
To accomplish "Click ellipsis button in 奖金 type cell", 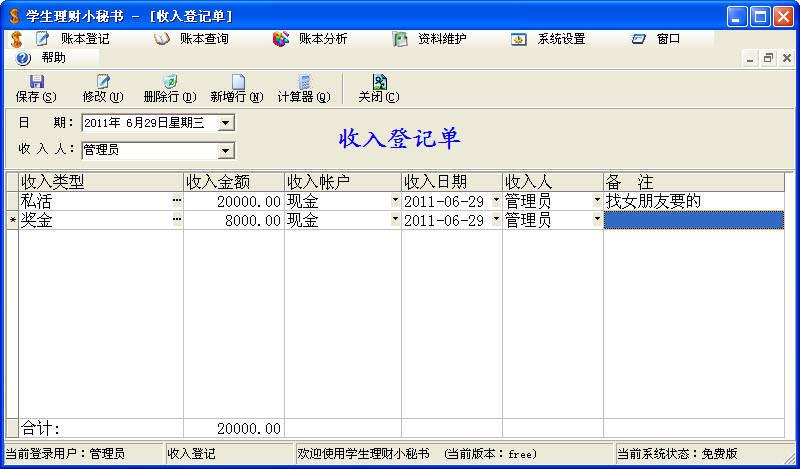I will point(177,219).
